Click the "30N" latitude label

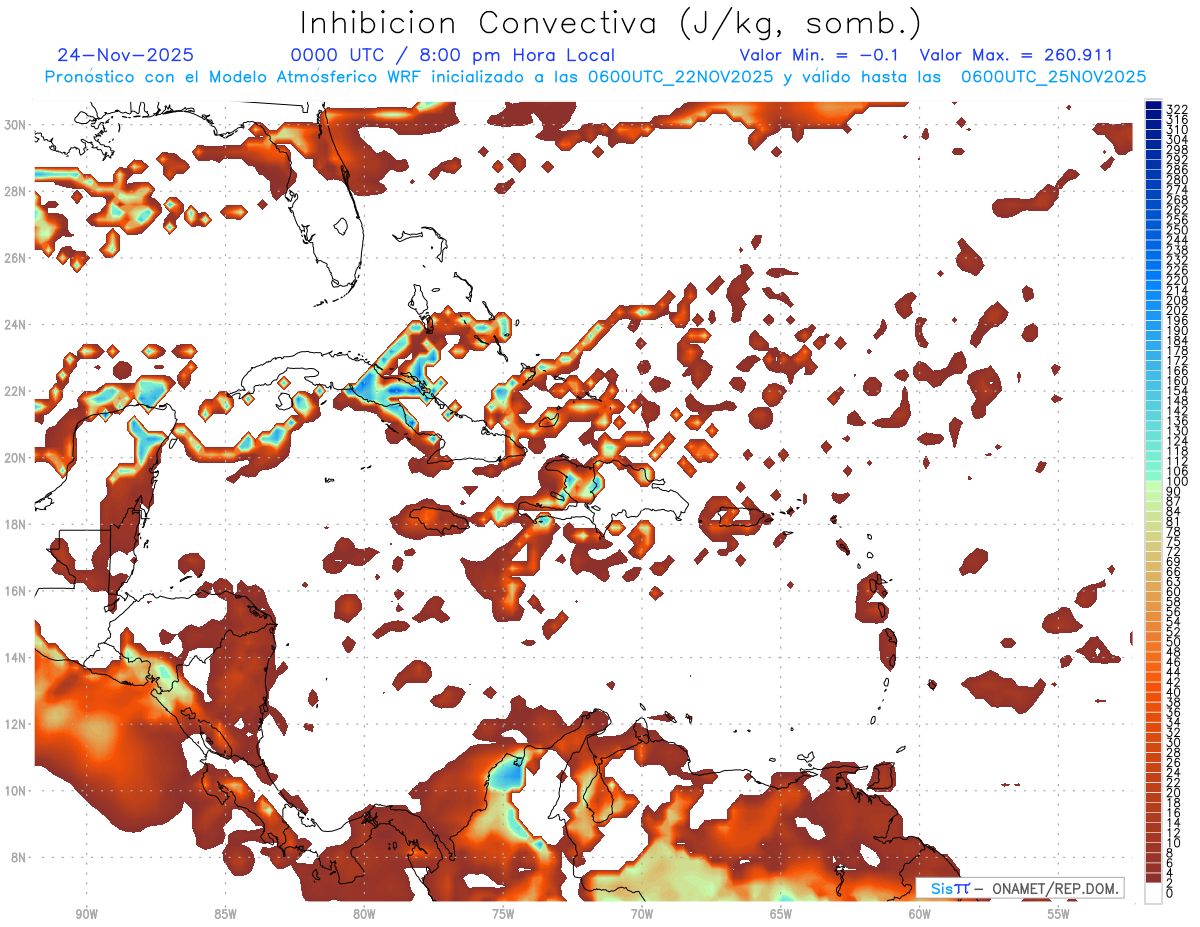click(17, 124)
